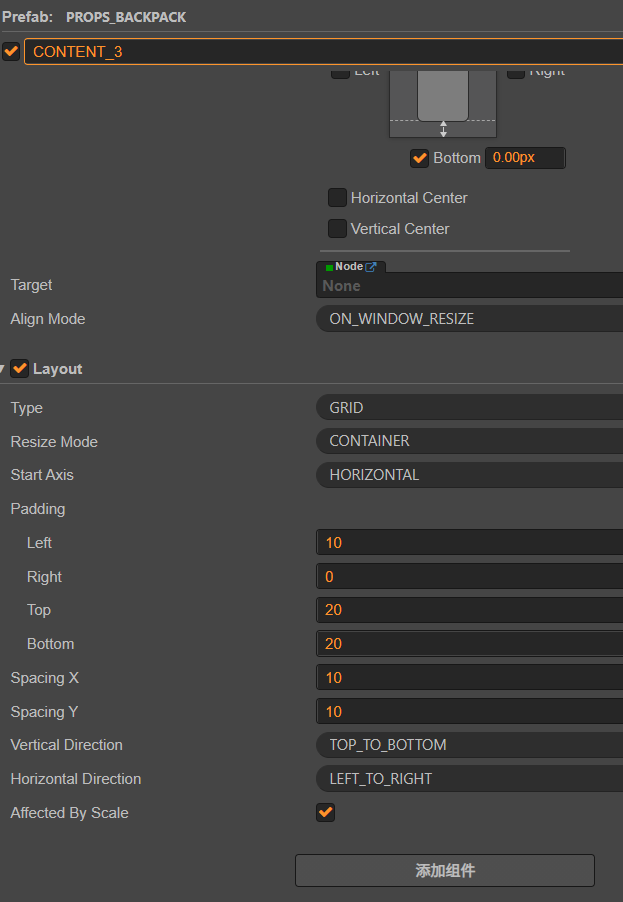Open the Align Mode dropdown
Image resolution: width=623 pixels, height=902 pixels.
click(470, 319)
